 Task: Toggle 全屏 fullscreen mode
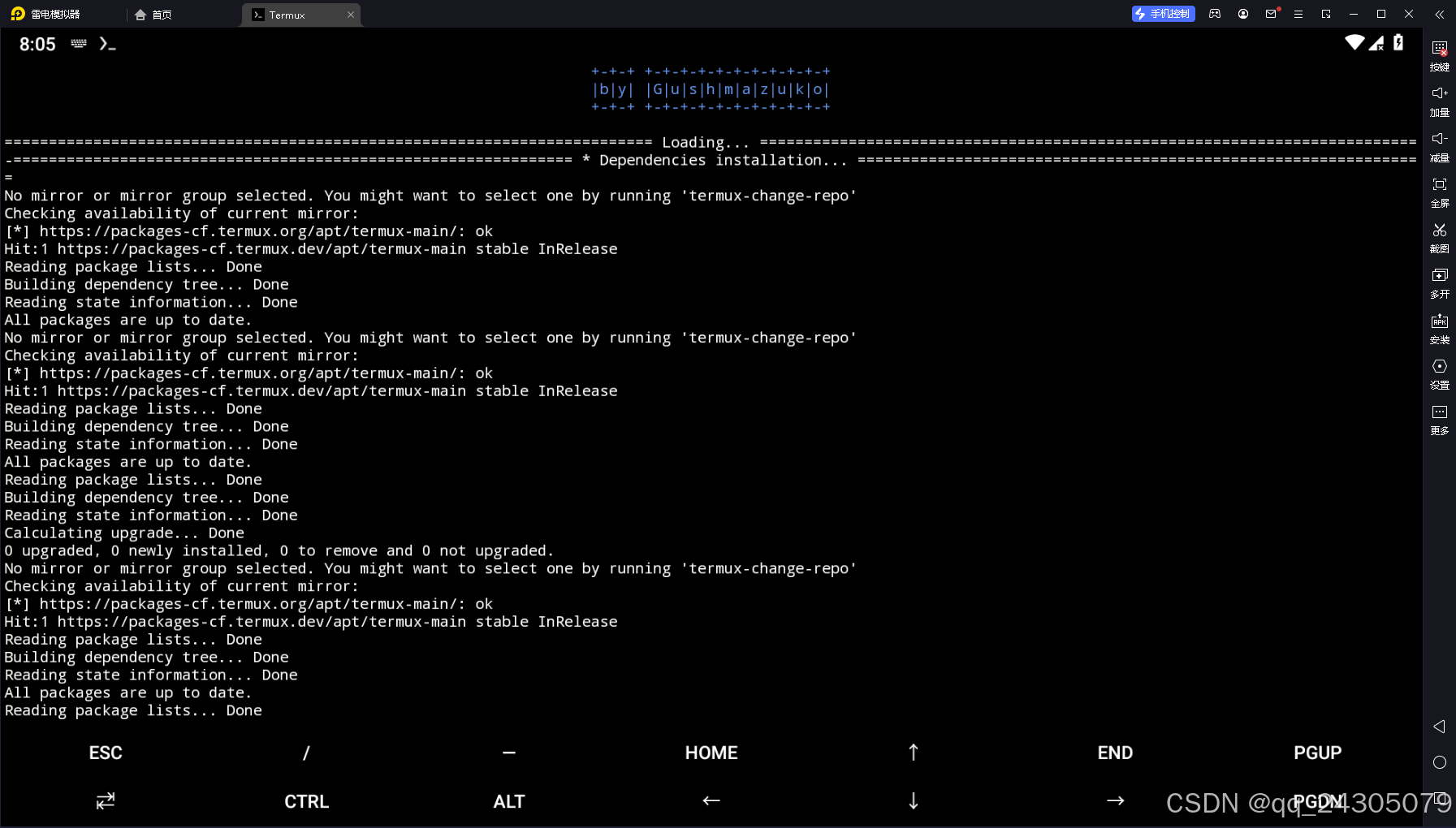click(1440, 192)
